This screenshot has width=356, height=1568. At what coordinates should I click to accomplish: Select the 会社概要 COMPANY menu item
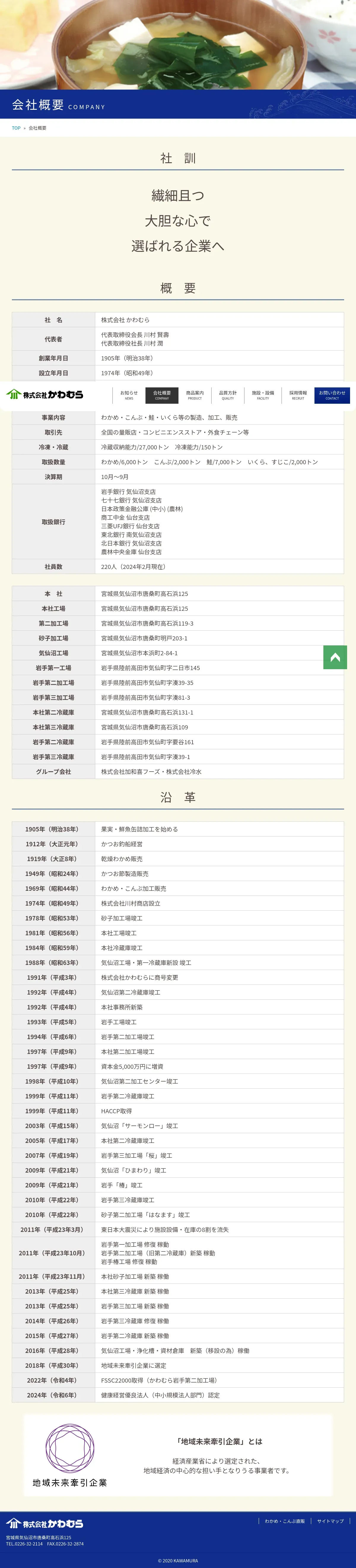pyautogui.click(x=162, y=395)
